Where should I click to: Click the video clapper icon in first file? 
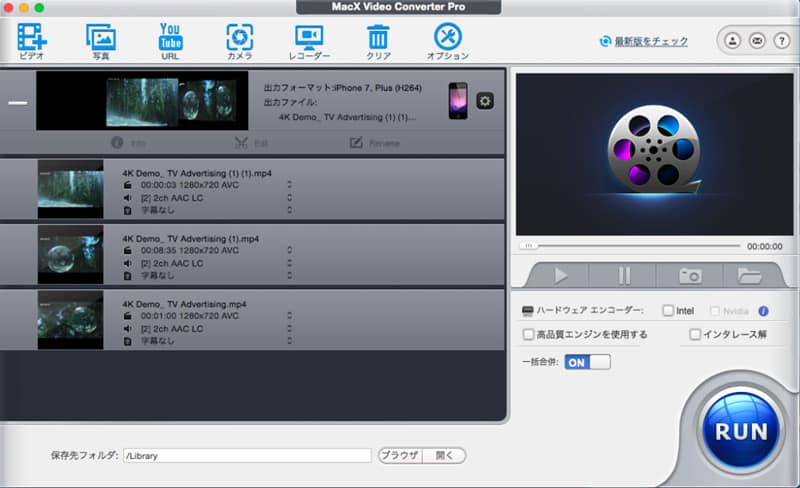[x=128, y=185]
